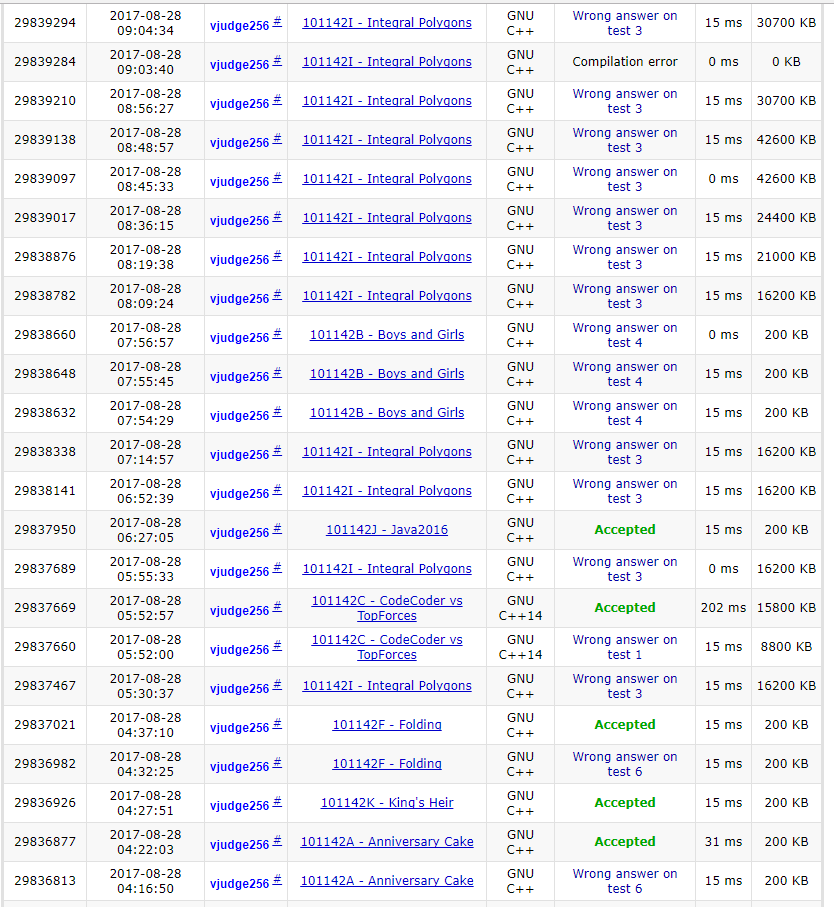Open 101142K - King's Heir problem link

[387, 803]
